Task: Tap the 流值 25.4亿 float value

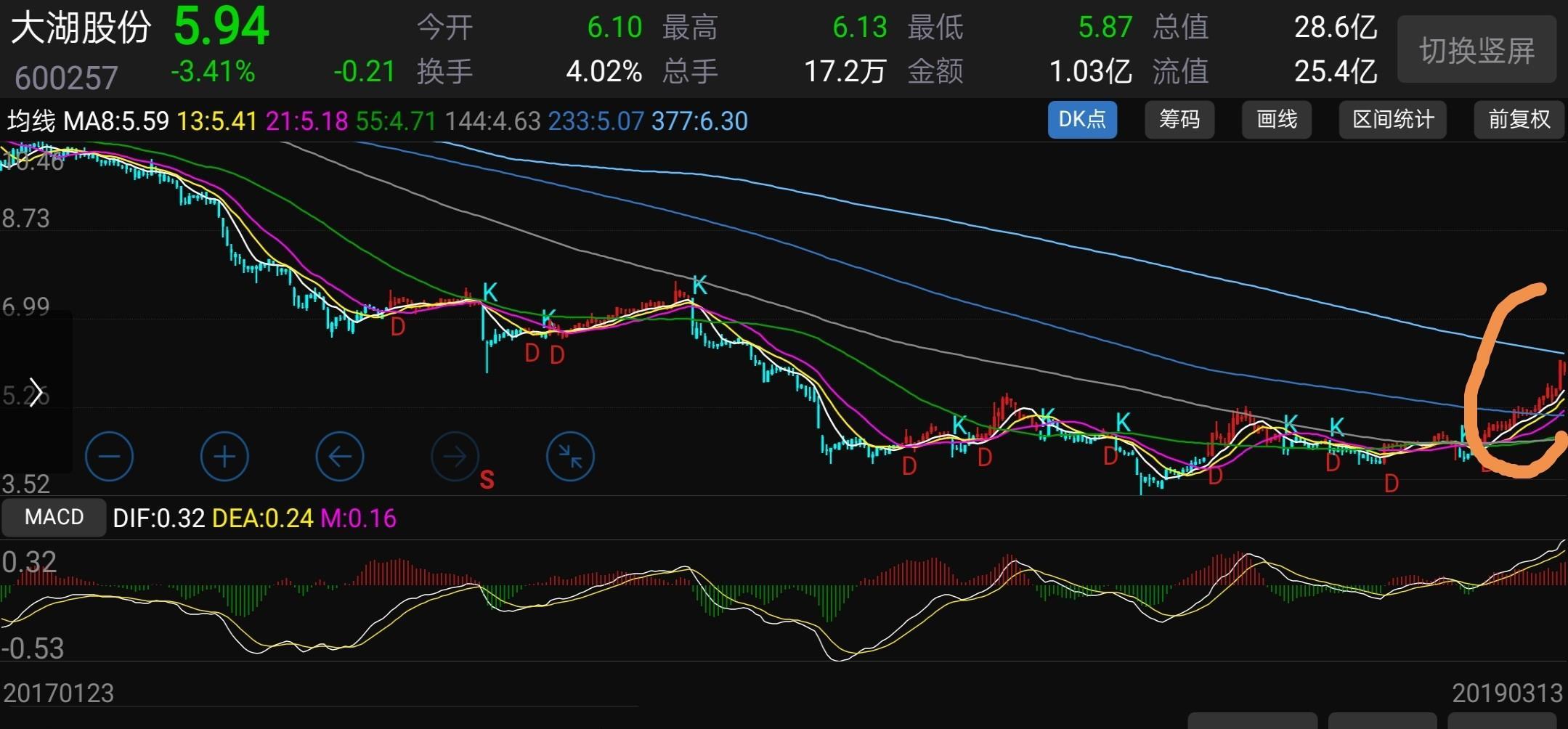Action: [x=1336, y=71]
